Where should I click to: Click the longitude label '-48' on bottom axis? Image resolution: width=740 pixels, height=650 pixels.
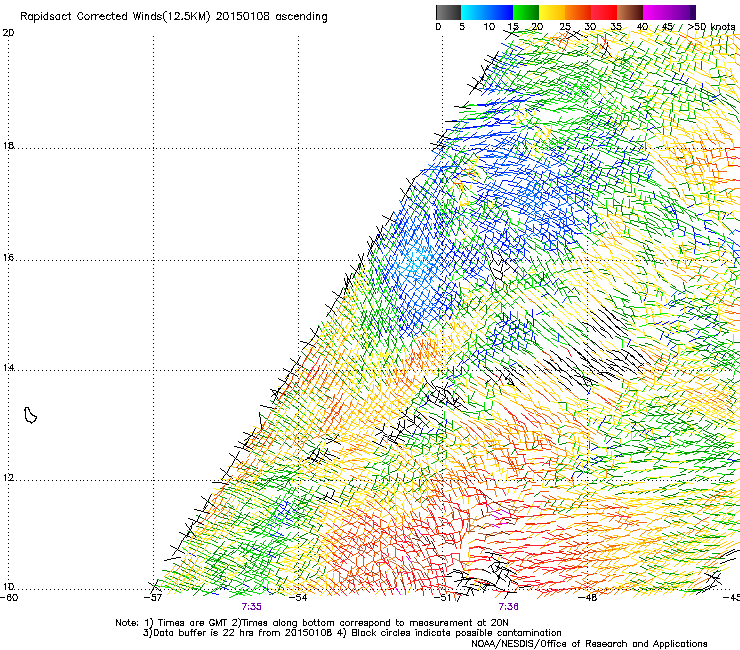coord(588,598)
